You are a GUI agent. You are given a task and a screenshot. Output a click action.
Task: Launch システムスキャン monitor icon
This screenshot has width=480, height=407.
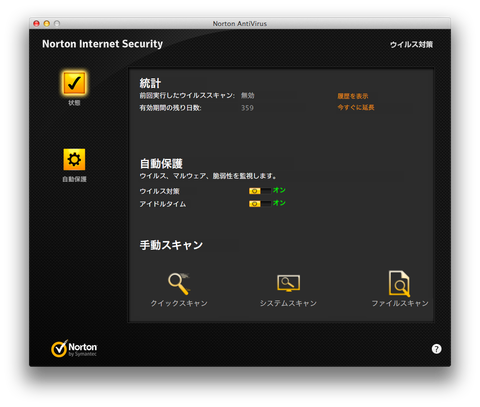click(288, 283)
